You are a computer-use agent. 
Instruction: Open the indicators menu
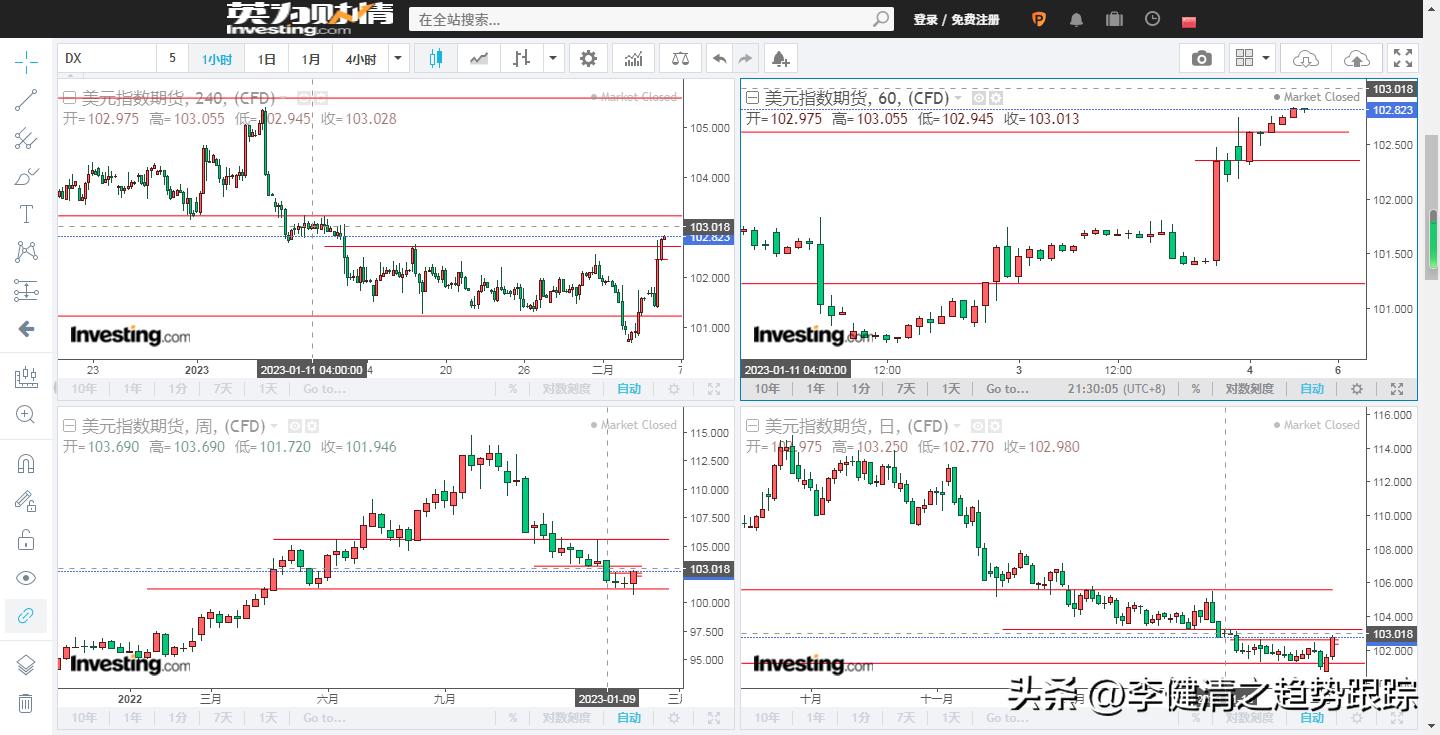tap(633, 59)
